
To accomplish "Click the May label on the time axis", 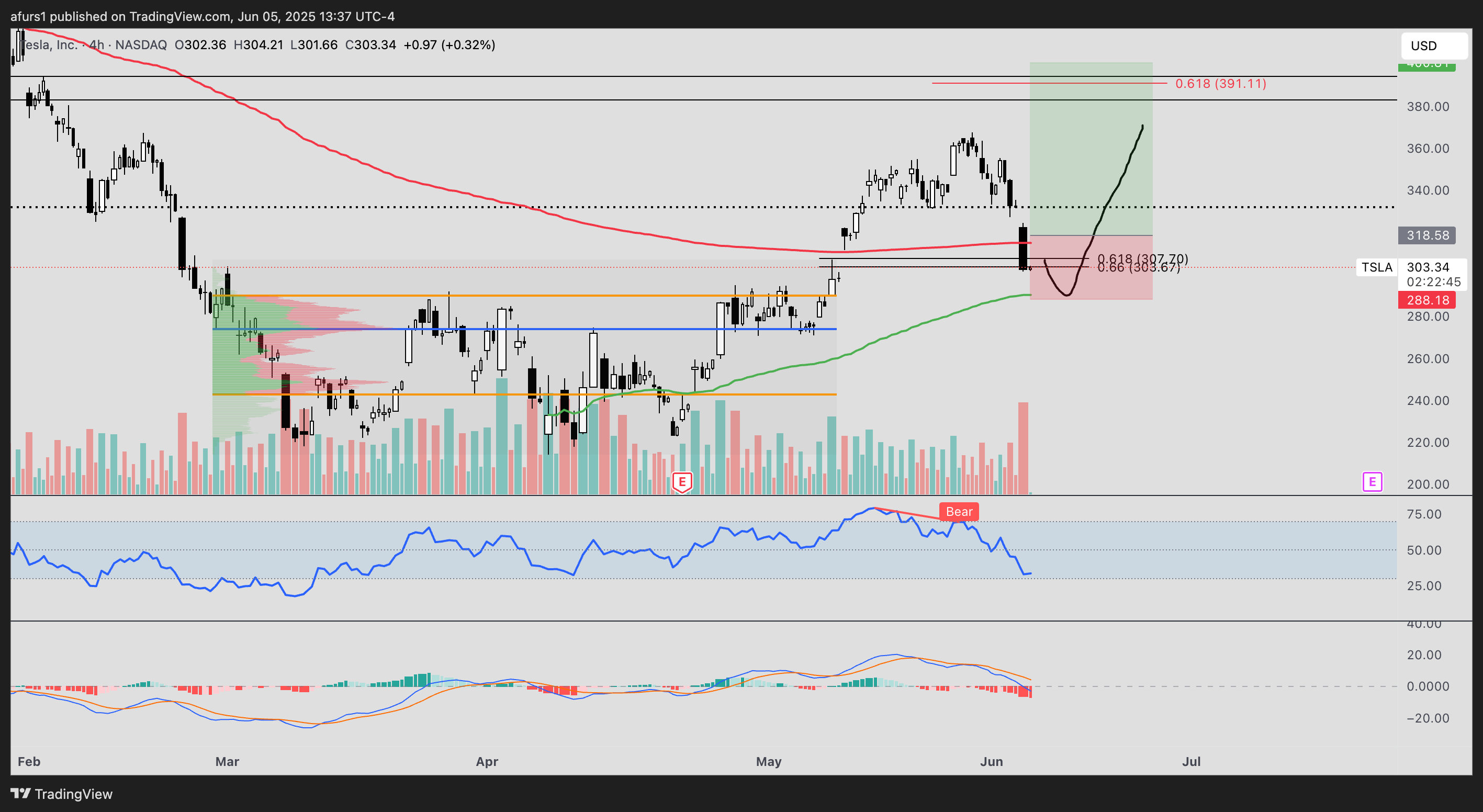I will [769, 762].
